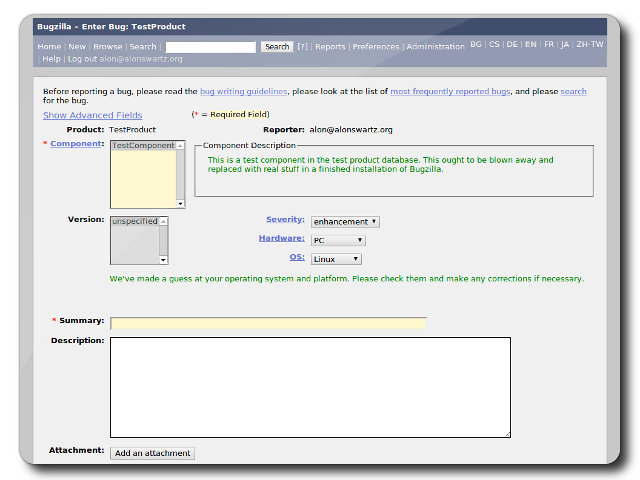Select TestComponent in the component list

point(142,146)
